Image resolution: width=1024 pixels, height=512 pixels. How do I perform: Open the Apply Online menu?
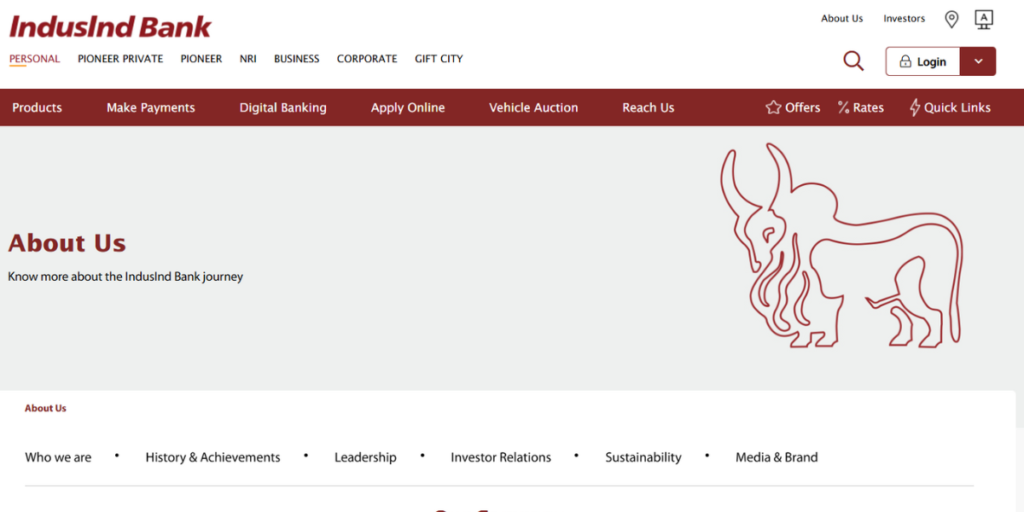tap(408, 108)
